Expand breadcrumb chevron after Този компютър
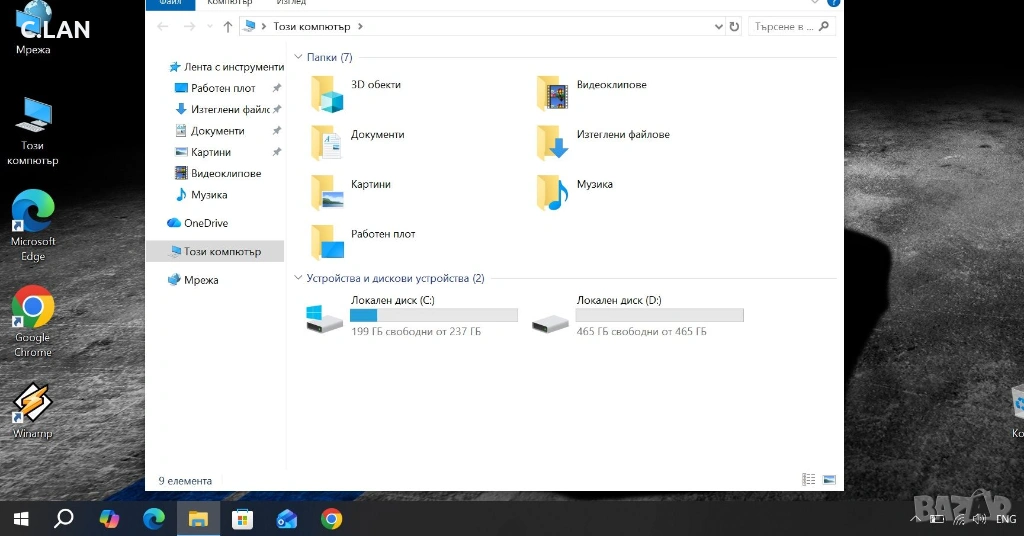 click(x=360, y=27)
